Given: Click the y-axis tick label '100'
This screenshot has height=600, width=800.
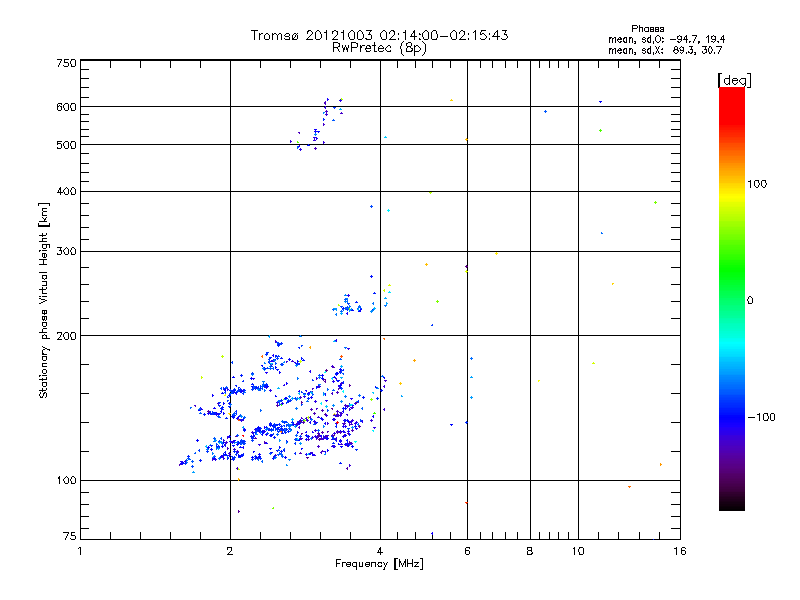Looking at the screenshot, I should [x=66, y=481].
